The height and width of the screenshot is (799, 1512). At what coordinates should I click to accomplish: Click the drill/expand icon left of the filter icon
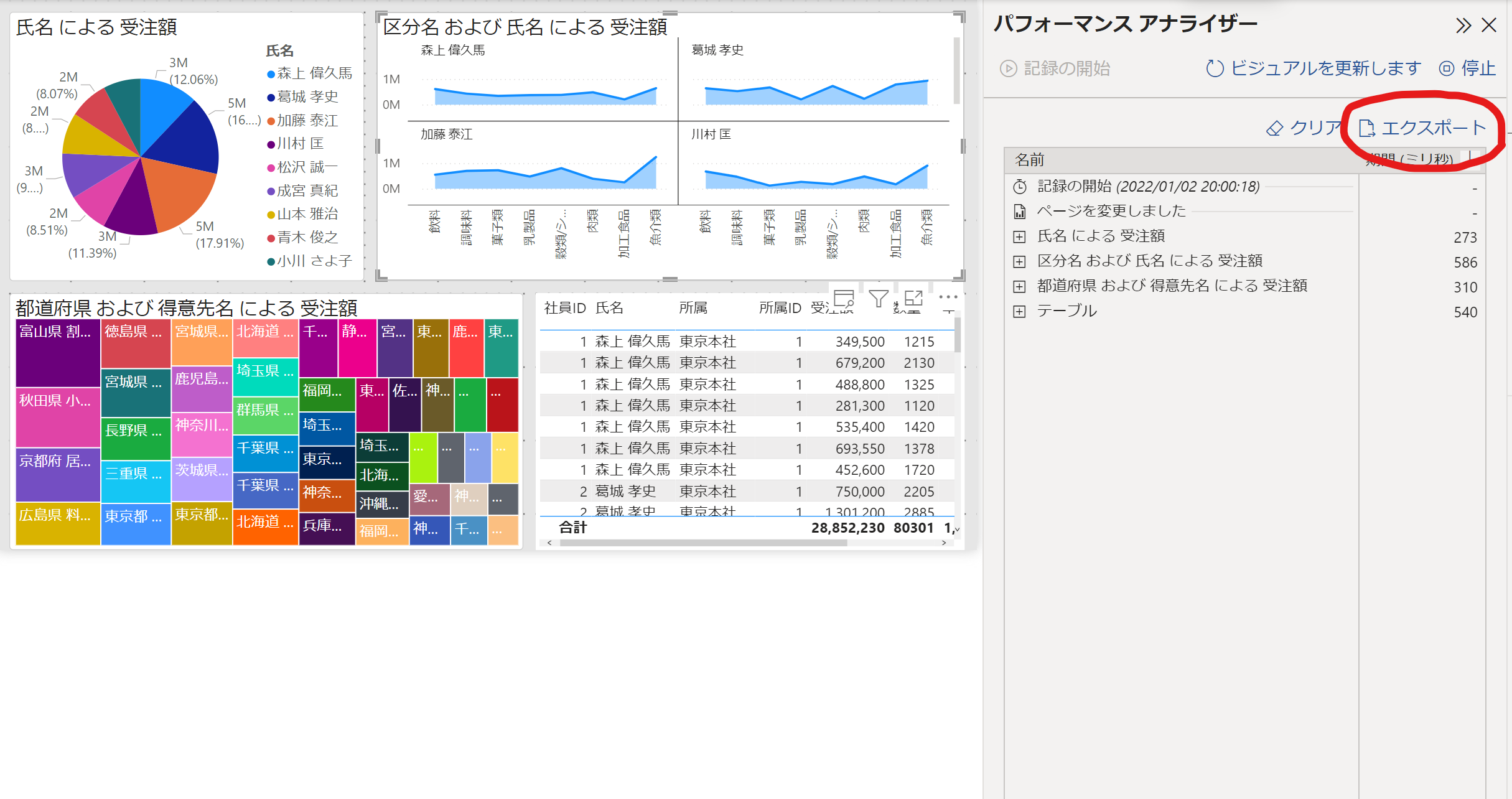pyautogui.click(x=844, y=299)
